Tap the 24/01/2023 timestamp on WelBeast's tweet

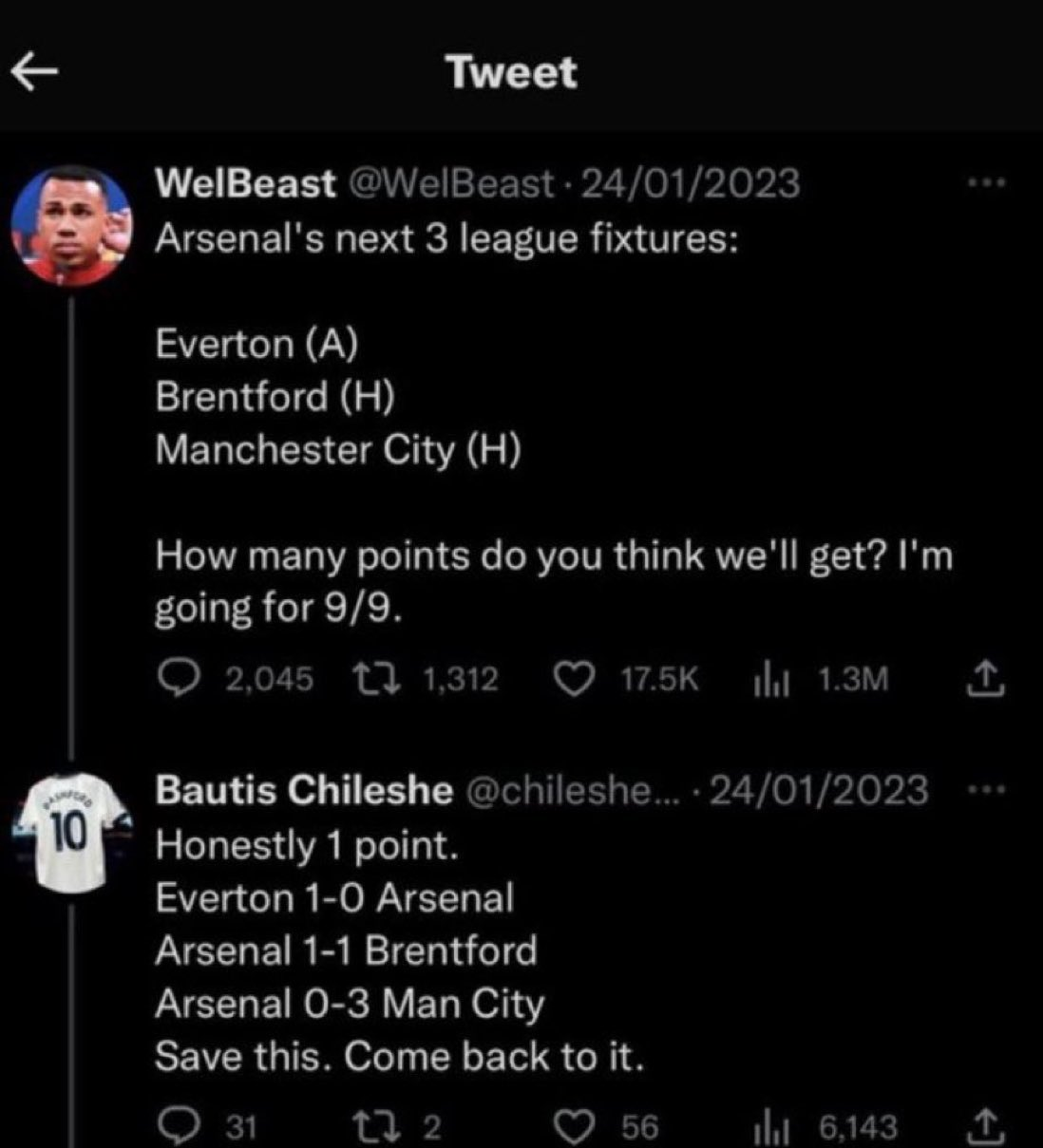click(x=690, y=183)
